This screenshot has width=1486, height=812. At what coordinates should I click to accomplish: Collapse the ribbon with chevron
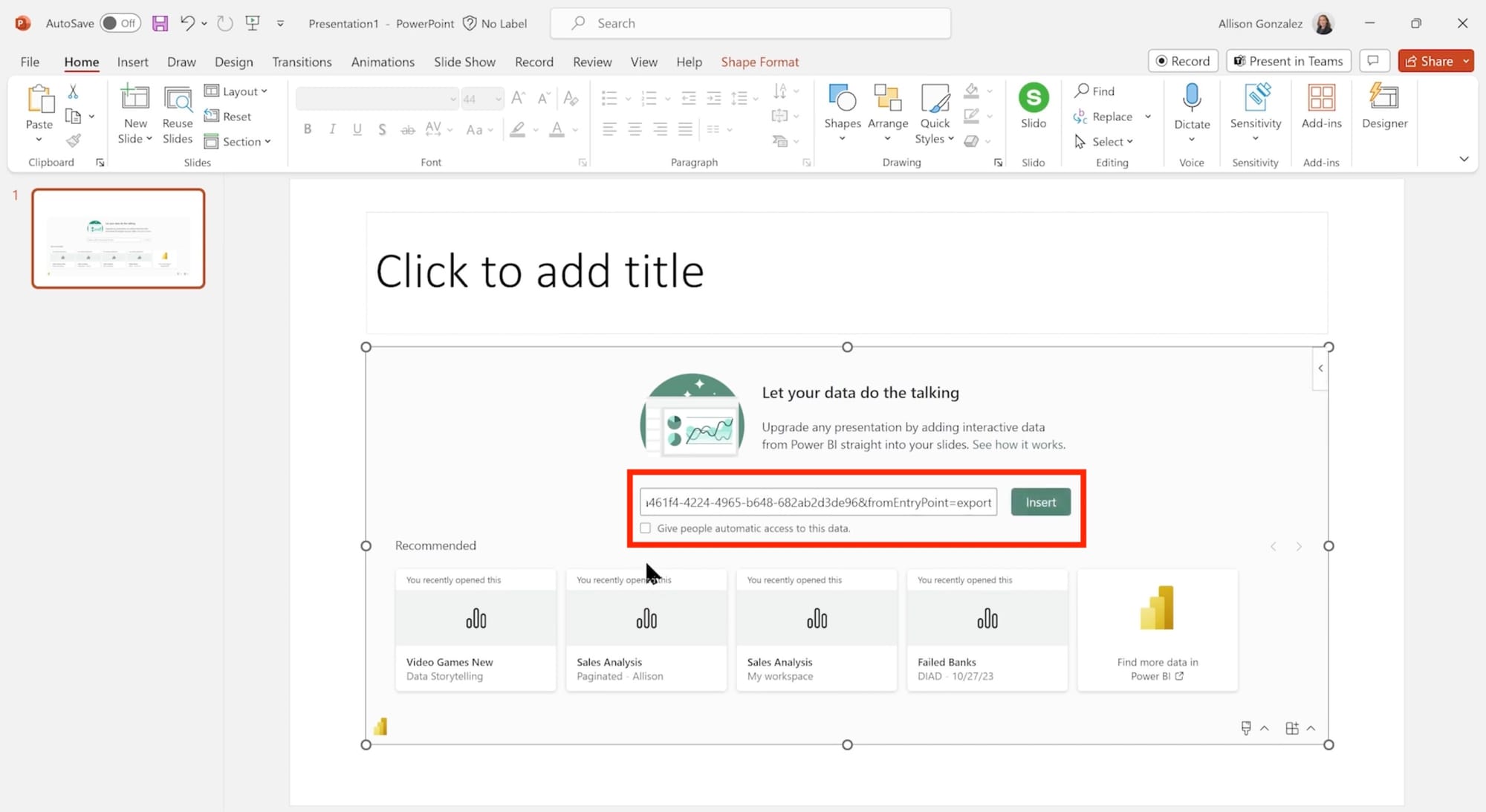point(1464,159)
